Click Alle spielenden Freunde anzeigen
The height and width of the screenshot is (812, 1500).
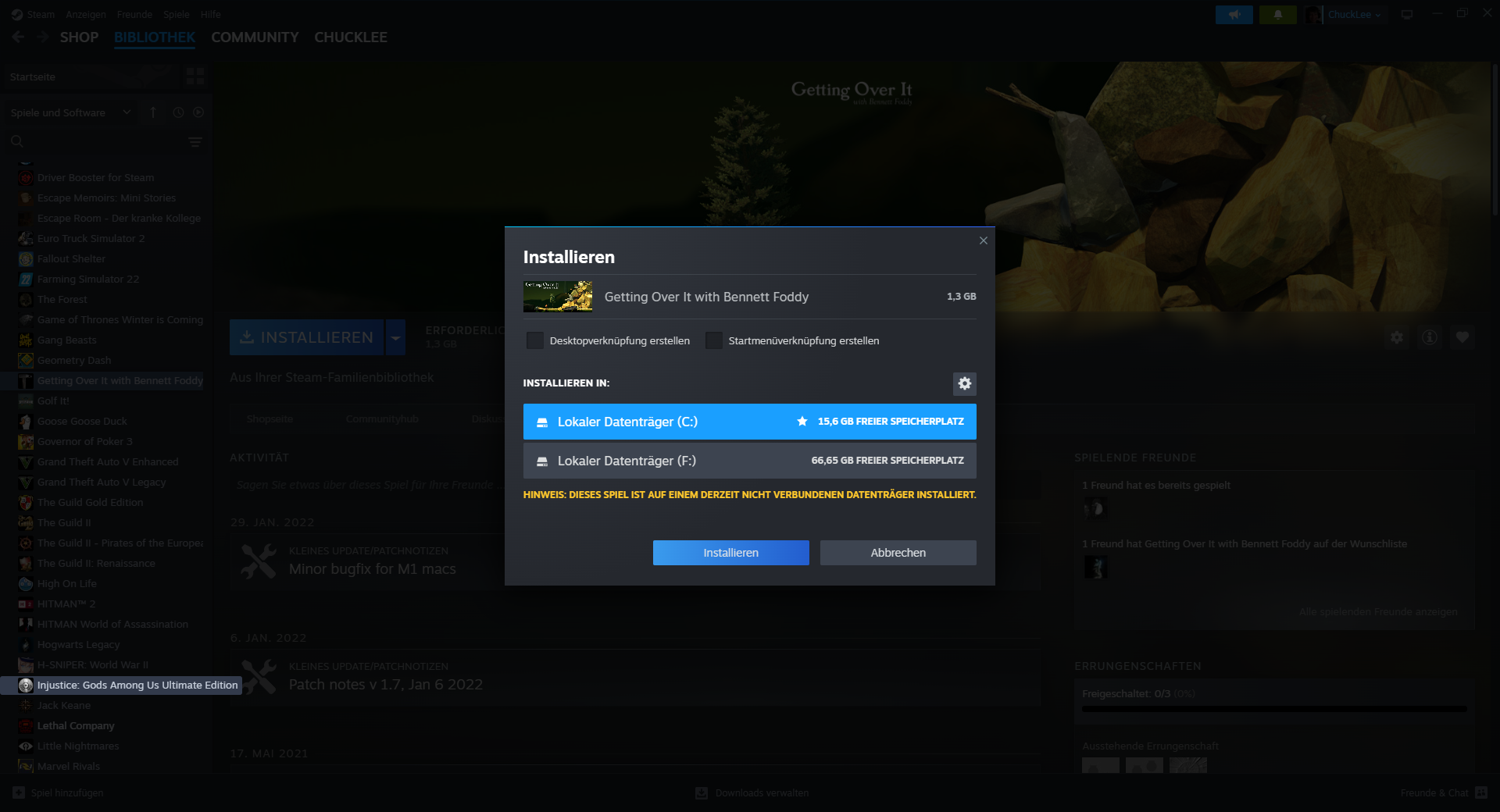pos(1378,611)
